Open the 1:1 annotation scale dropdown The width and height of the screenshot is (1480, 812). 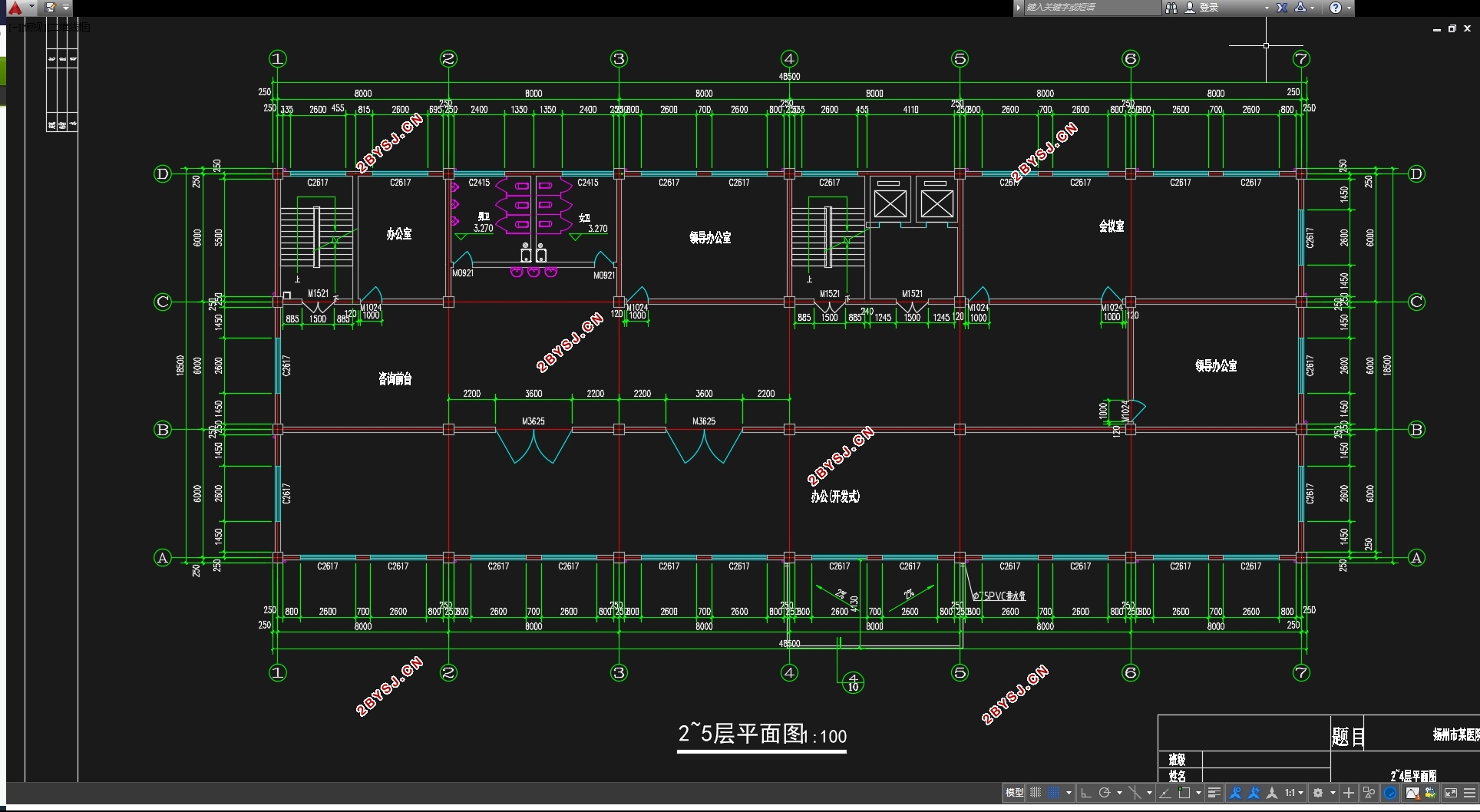(x=1294, y=793)
